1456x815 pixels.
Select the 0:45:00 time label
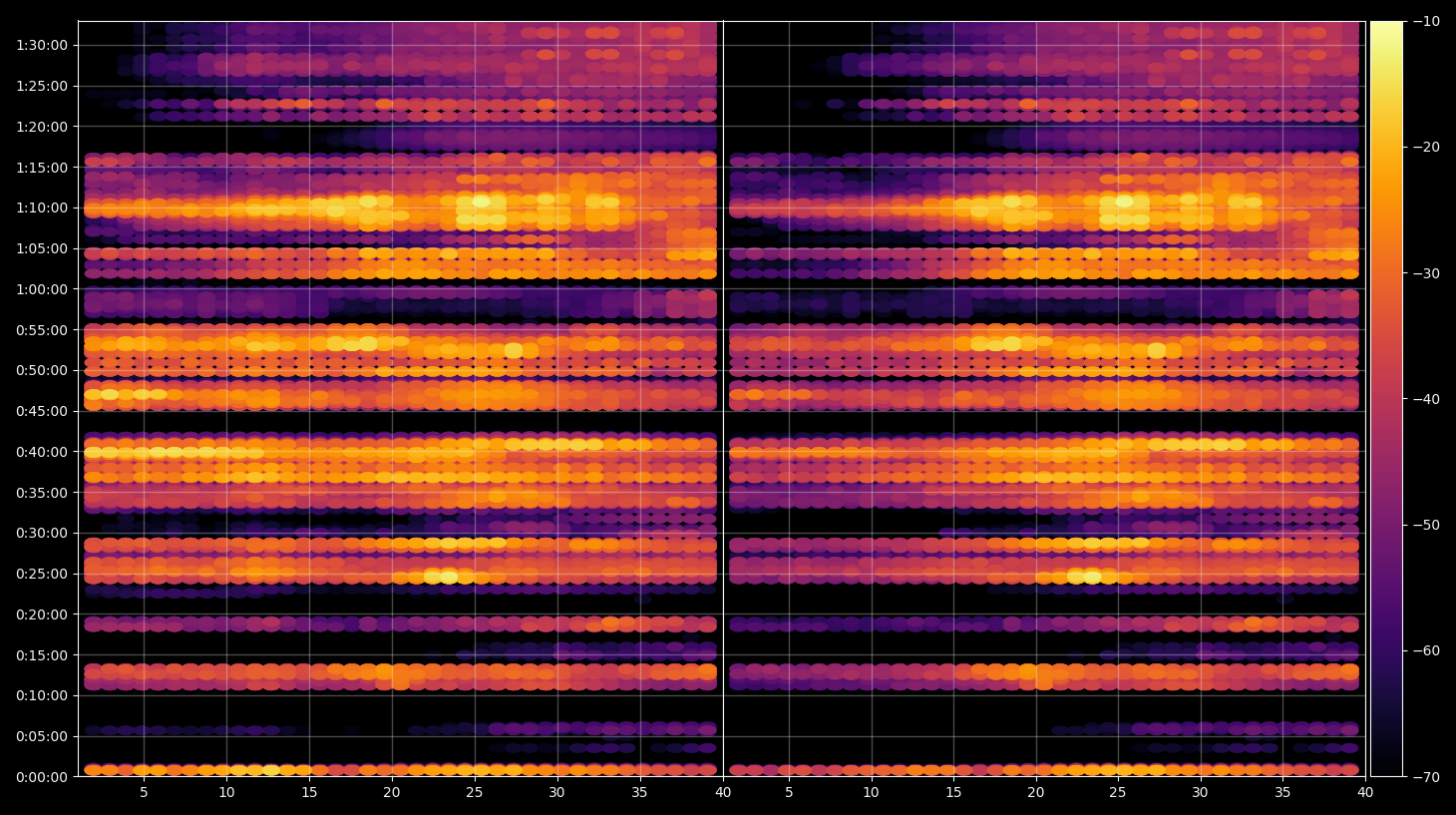tap(42, 411)
